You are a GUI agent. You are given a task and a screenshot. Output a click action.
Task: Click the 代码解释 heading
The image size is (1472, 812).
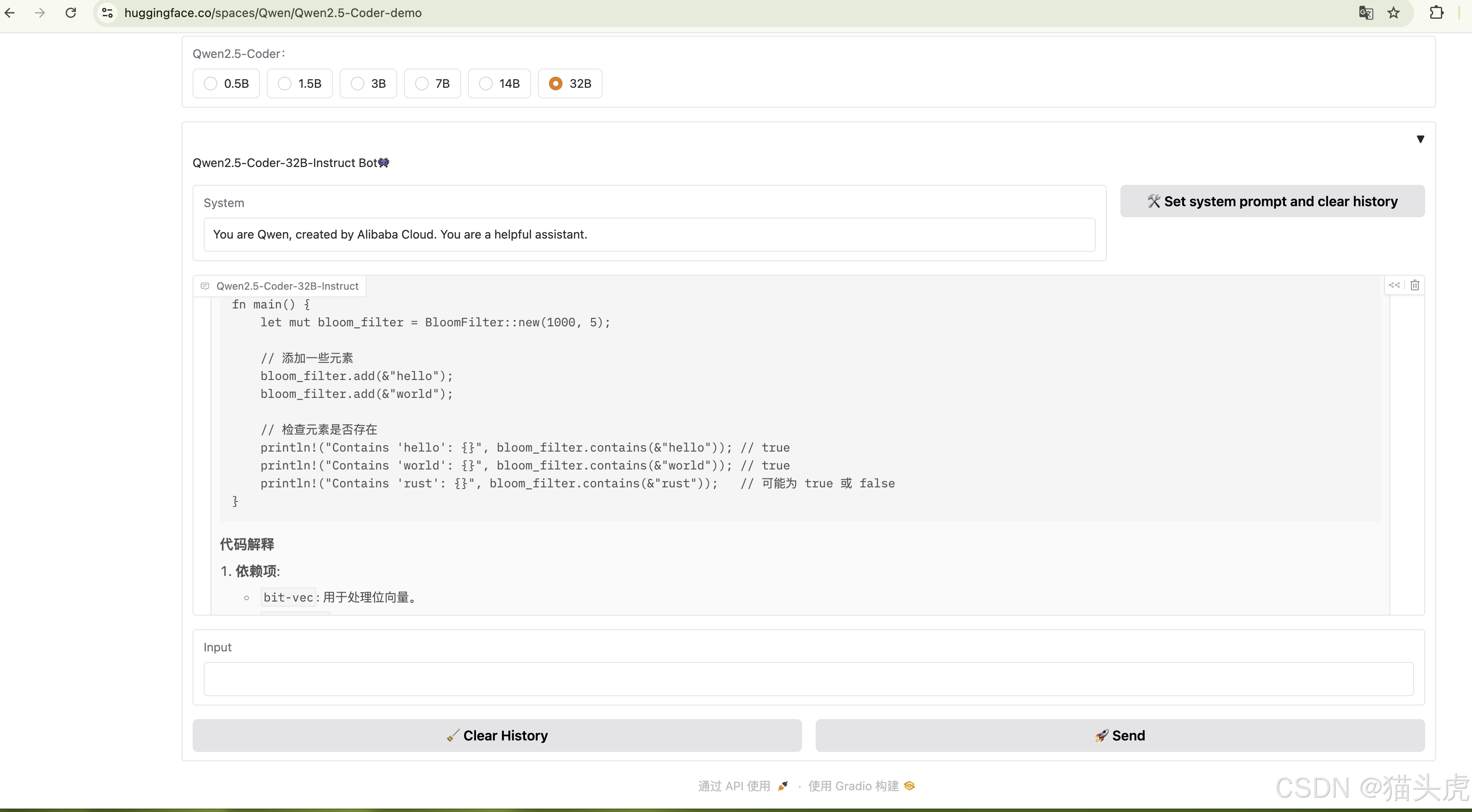[x=247, y=544]
